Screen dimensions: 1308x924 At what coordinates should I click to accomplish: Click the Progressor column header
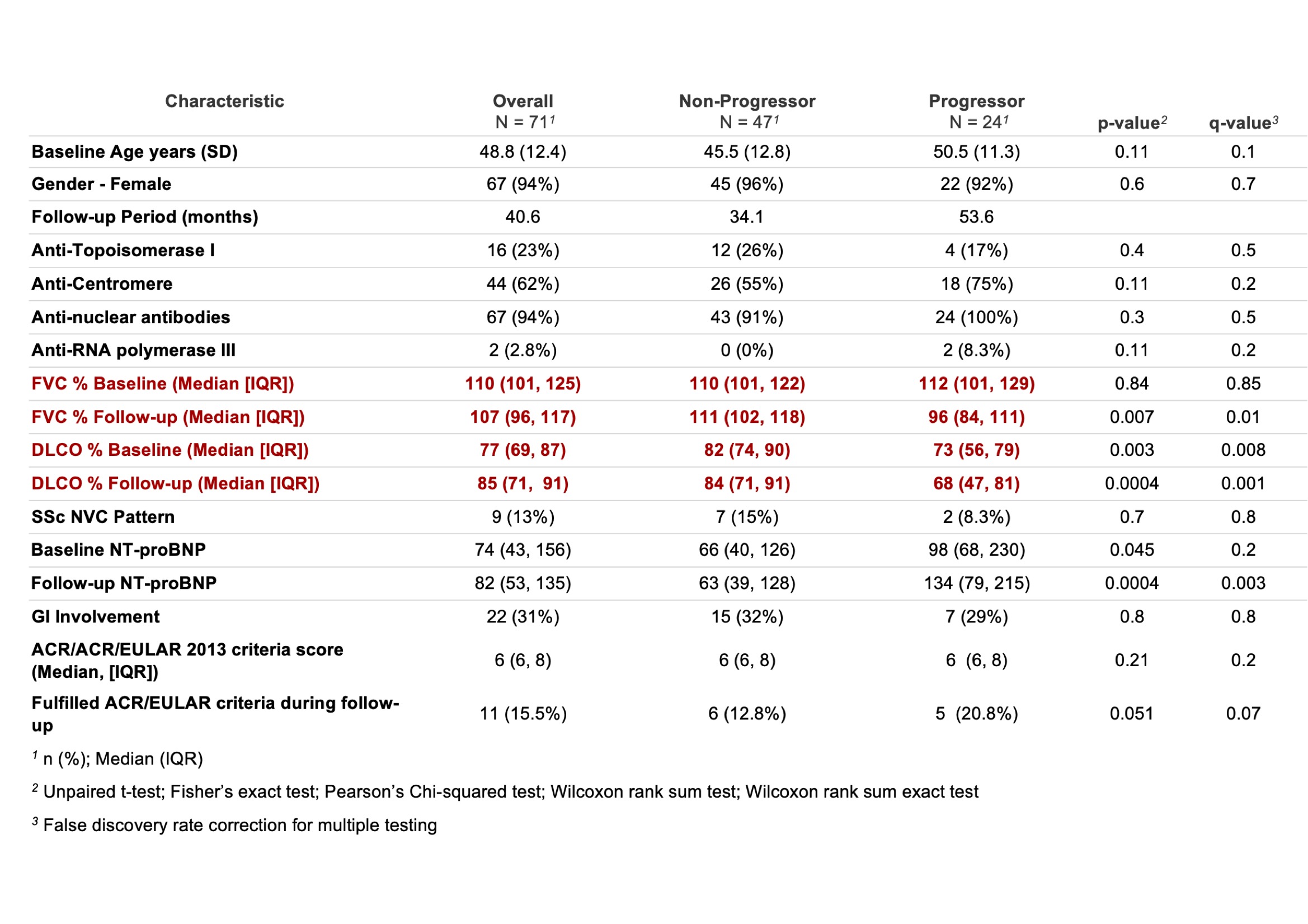pyautogui.click(x=976, y=101)
